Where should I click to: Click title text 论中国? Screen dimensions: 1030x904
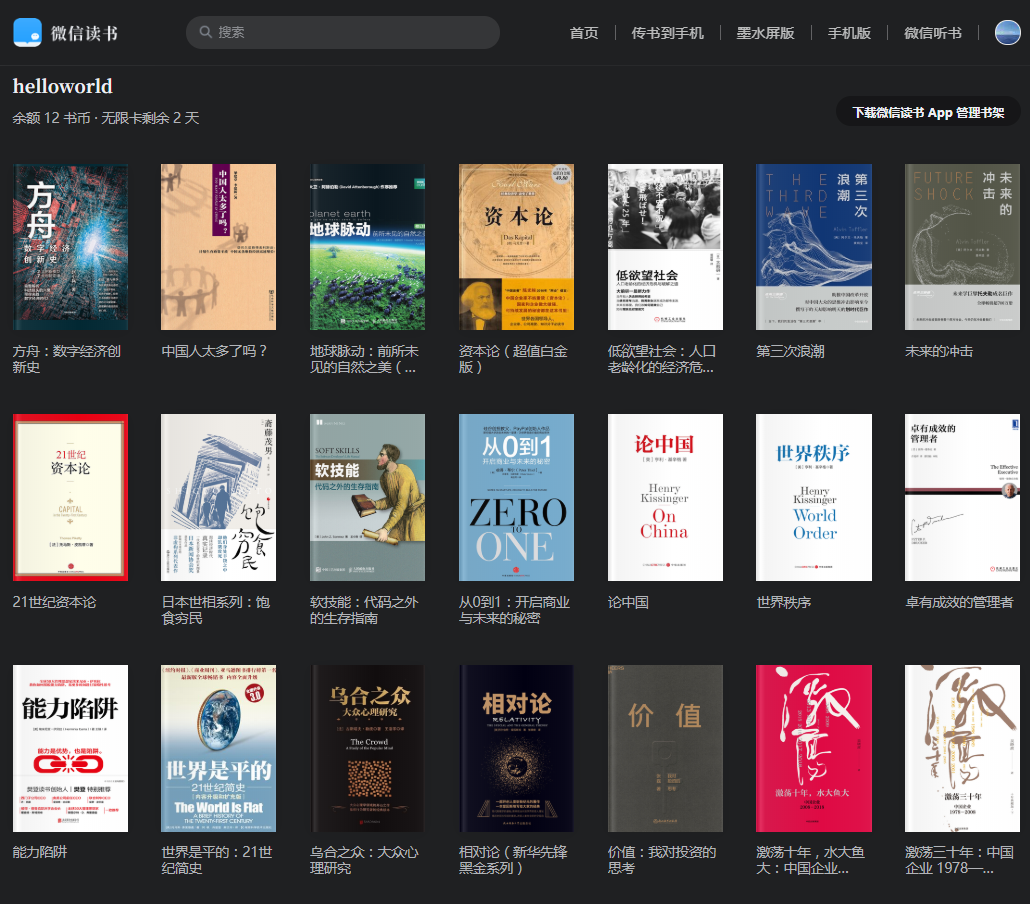[628, 602]
